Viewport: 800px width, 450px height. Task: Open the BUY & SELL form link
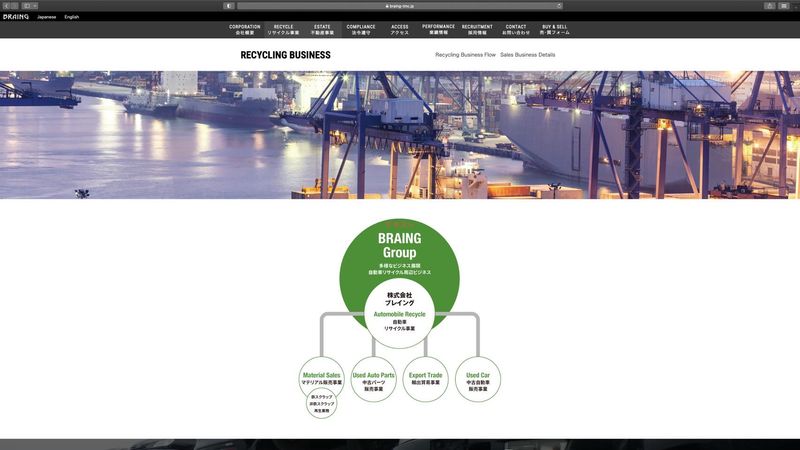555,30
